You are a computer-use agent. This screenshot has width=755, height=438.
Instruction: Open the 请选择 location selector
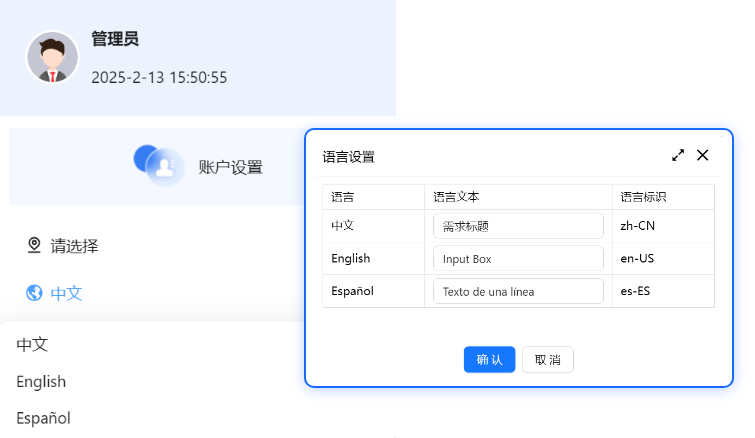[74, 246]
